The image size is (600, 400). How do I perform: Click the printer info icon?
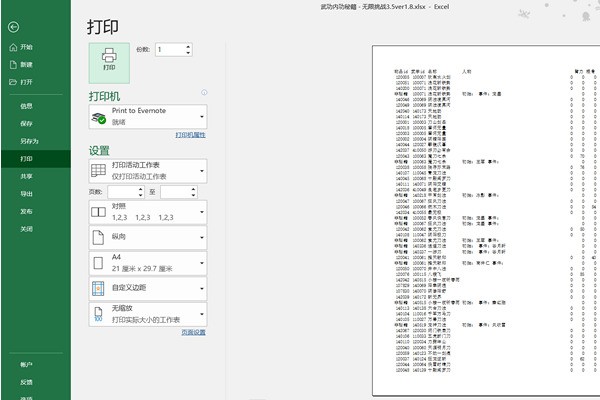click(204, 92)
